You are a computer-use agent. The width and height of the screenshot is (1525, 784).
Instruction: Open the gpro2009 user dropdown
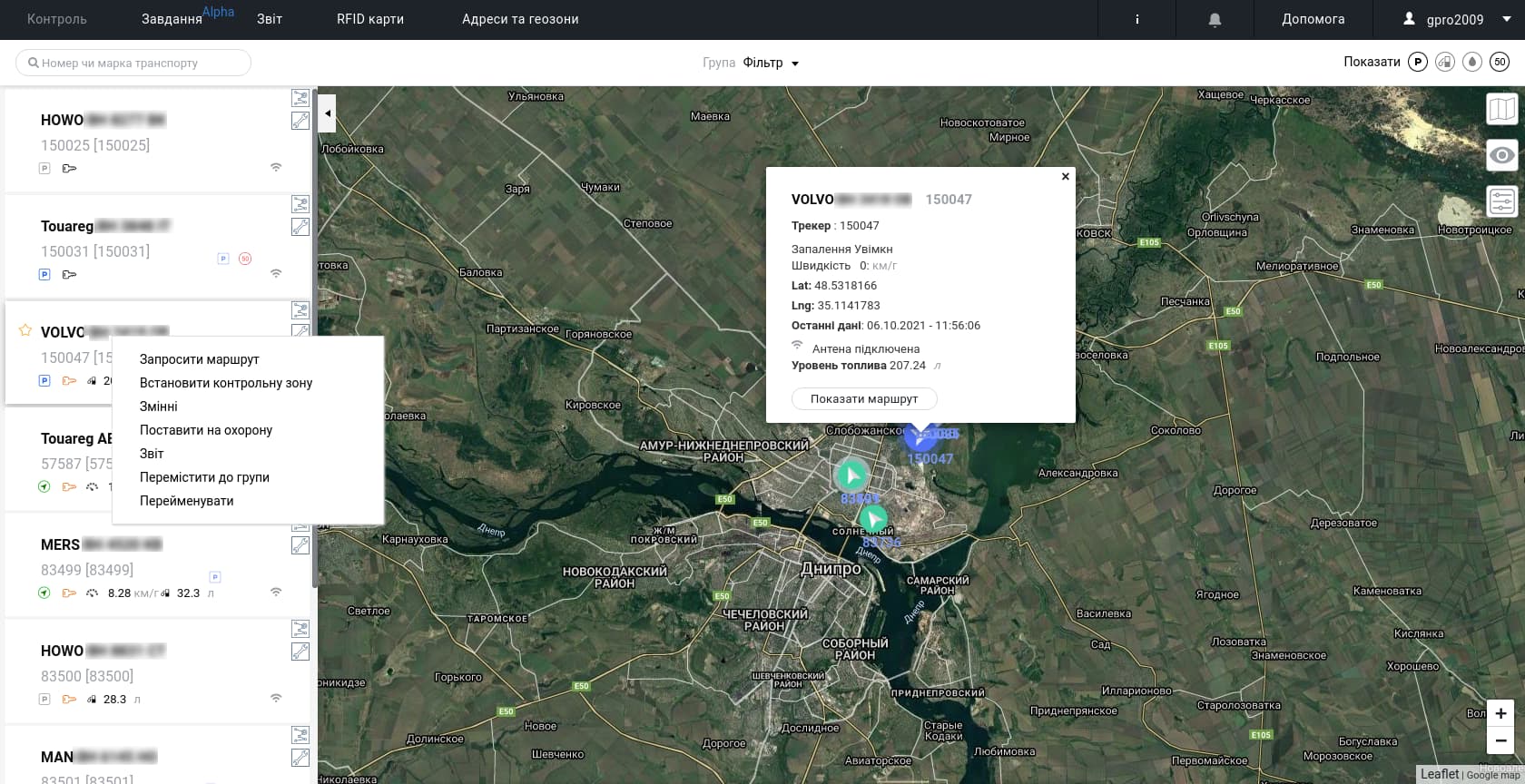tap(1456, 19)
